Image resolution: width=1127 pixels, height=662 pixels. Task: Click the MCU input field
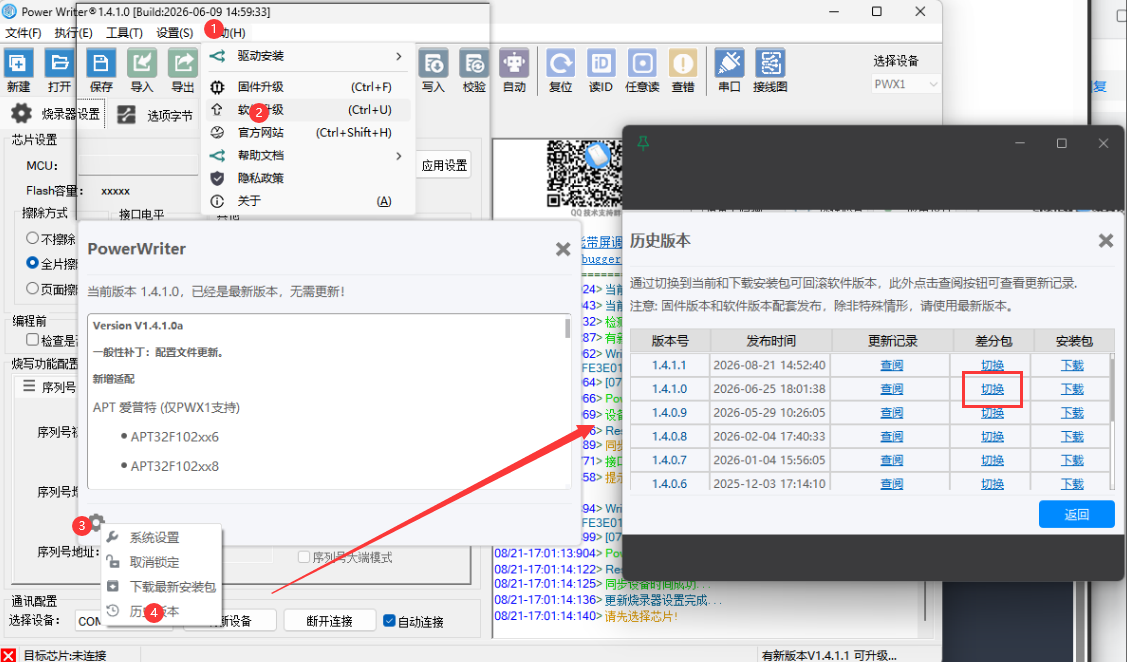pos(138,165)
